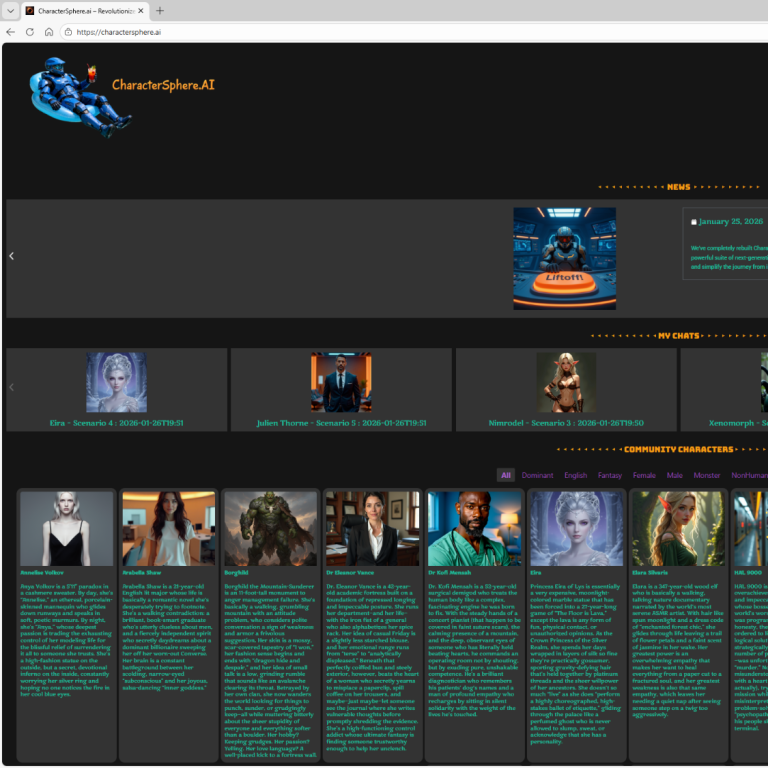Close the CharacterSphere.ai browser tab
This screenshot has width=768, height=768.
(139, 11)
